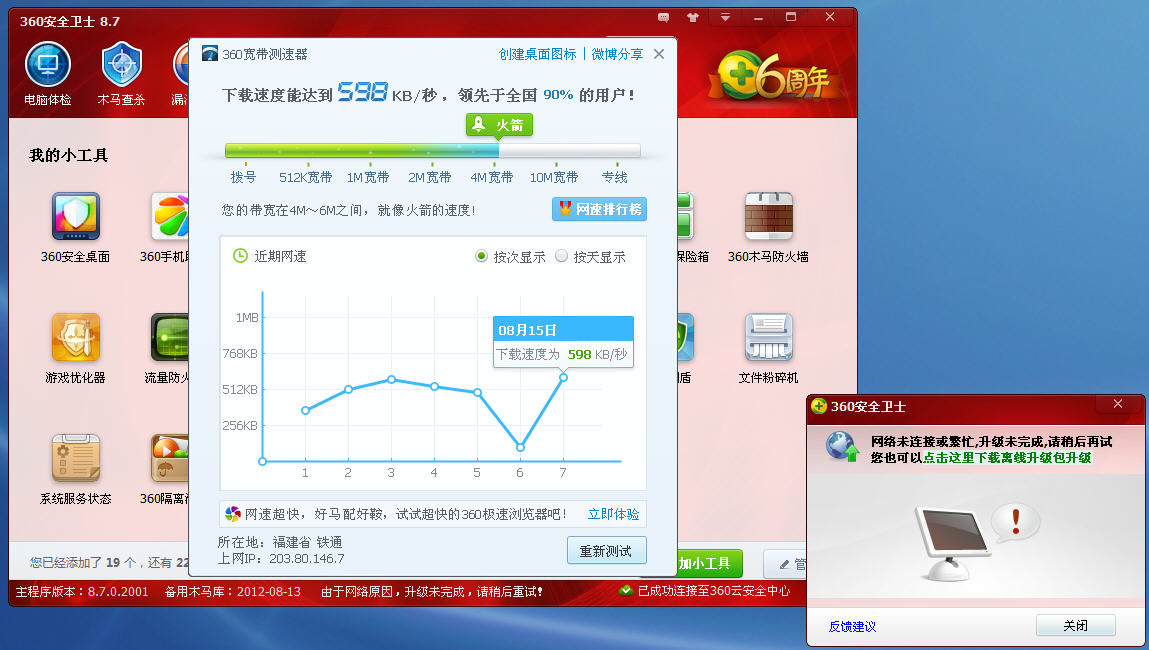
Task: Click the feedback speech bubble icon in title bar
Action: coord(663,17)
